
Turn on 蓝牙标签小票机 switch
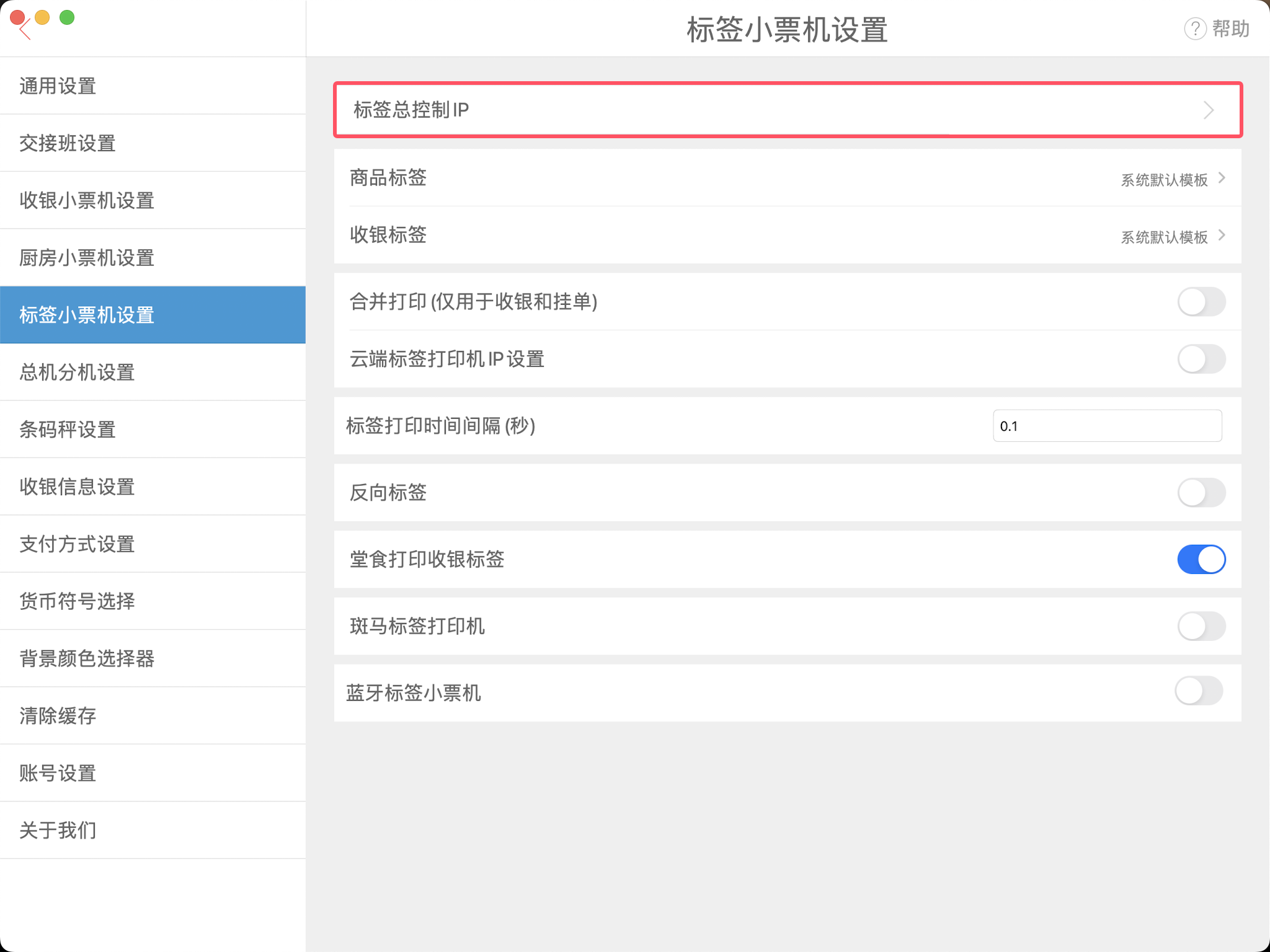pos(1199,691)
